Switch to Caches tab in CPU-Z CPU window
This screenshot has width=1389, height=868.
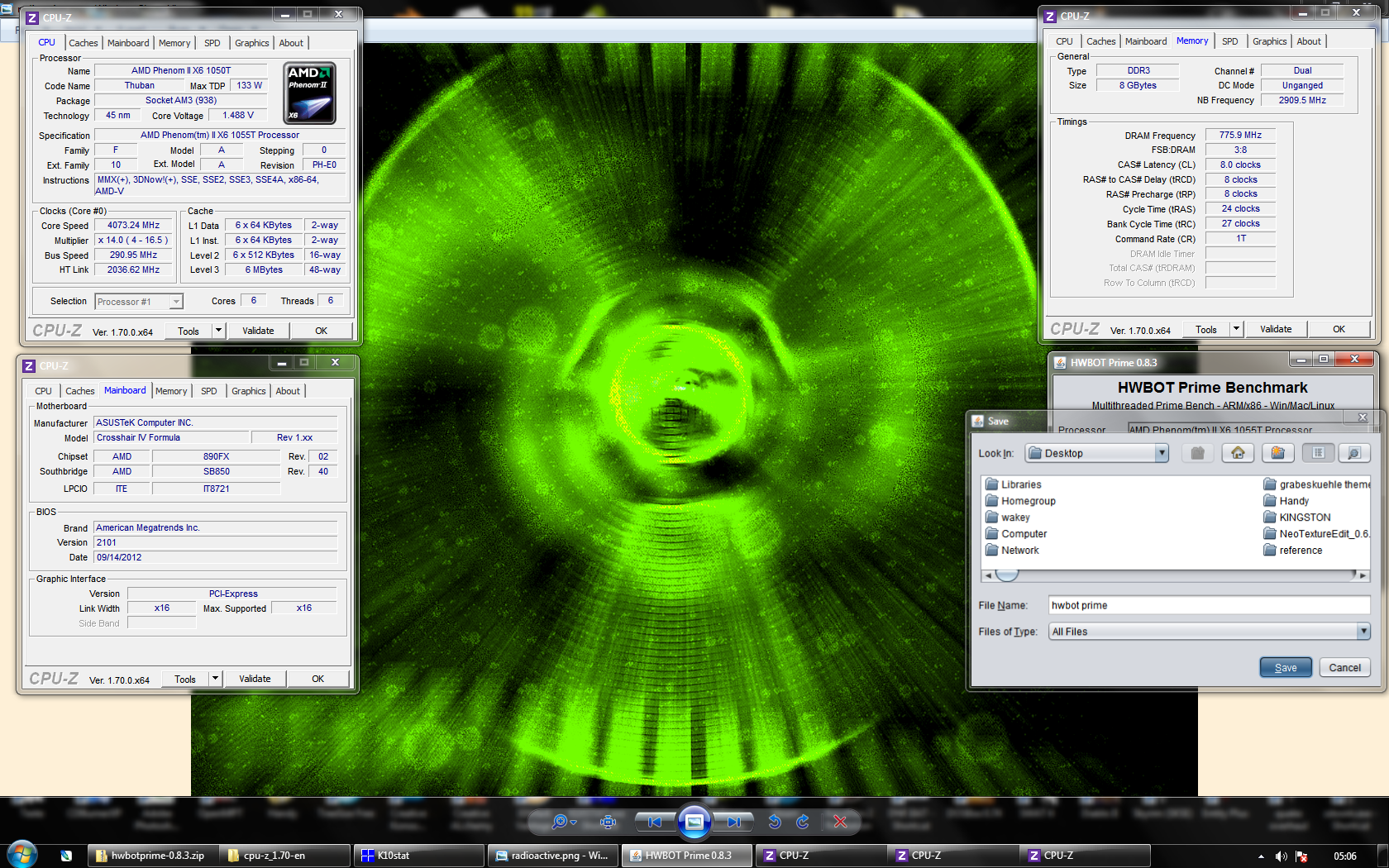(83, 43)
